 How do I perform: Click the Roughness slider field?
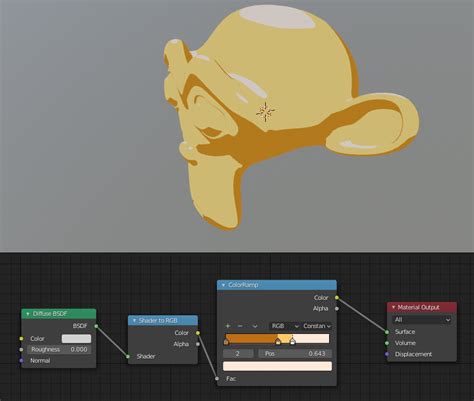tap(60, 350)
